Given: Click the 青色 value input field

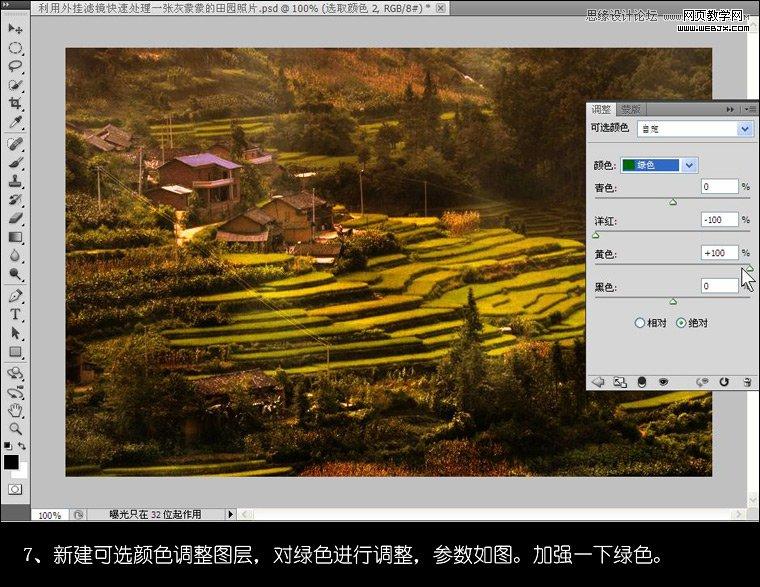Looking at the screenshot, I should click(719, 186).
